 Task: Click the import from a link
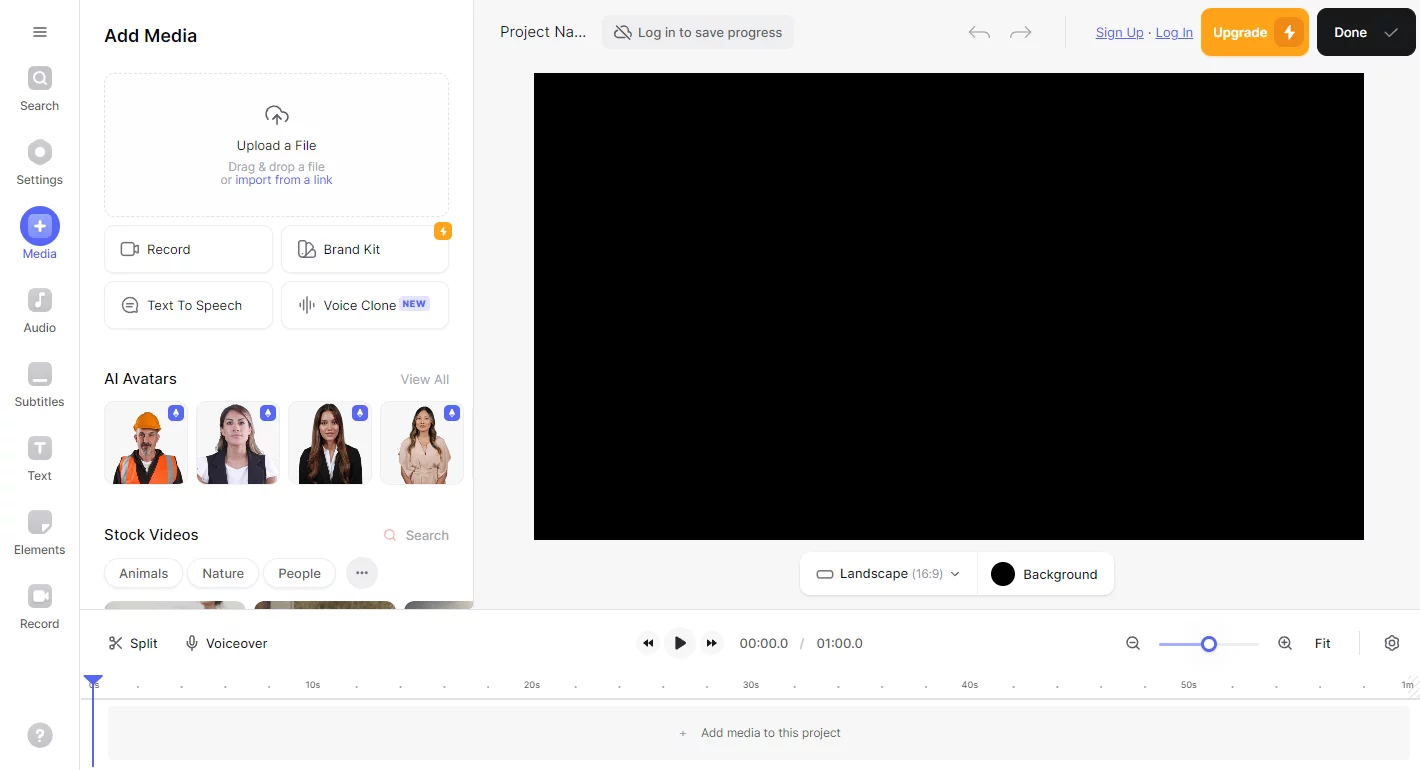tap(284, 180)
